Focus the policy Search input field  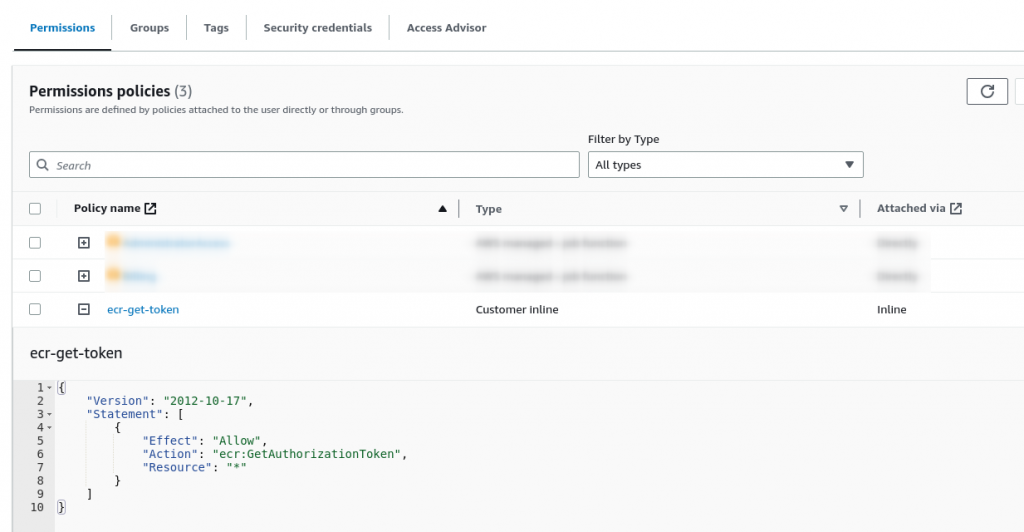coord(310,165)
